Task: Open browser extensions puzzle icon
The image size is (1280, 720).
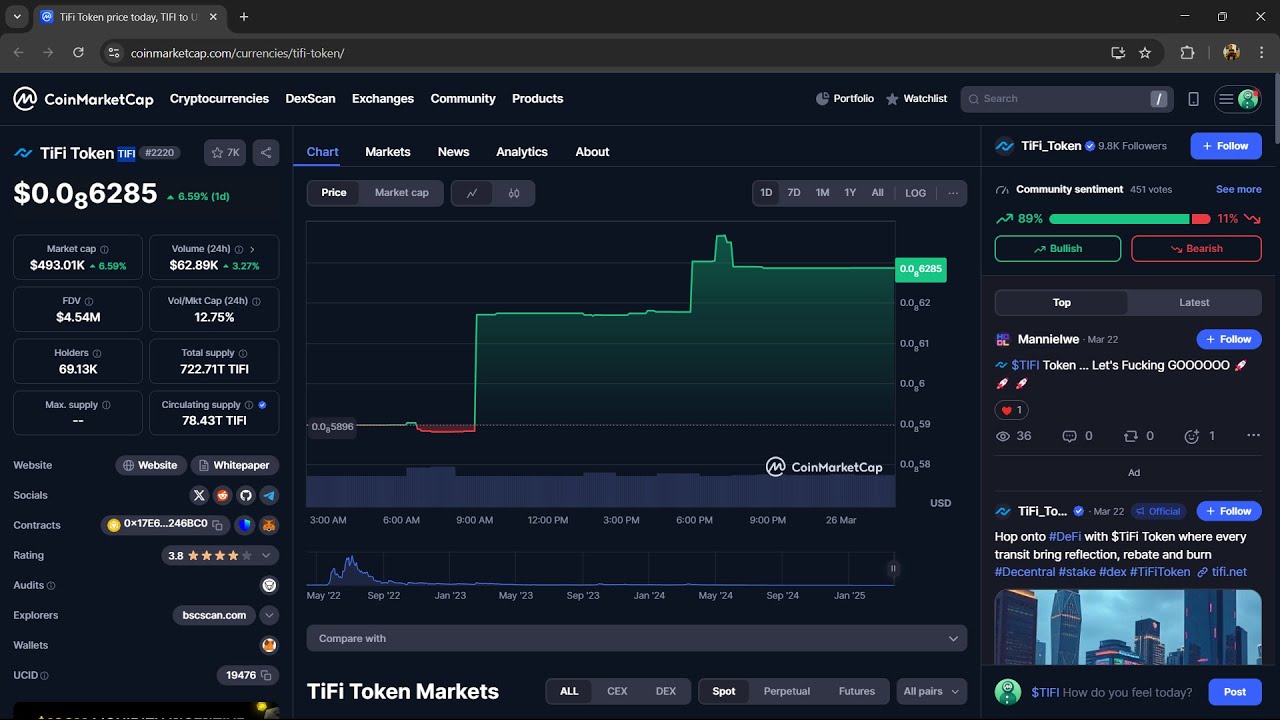Action: tap(1188, 53)
